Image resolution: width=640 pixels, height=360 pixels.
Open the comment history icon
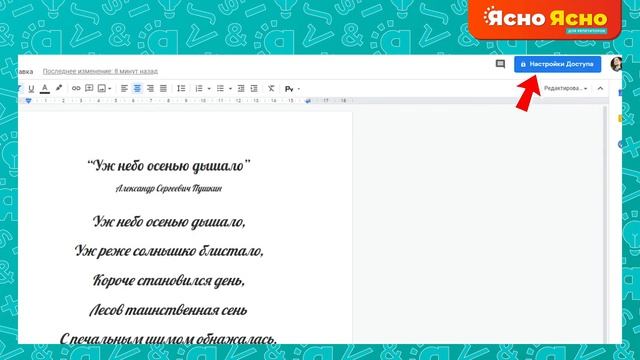pyautogui.click(x=500, y=64)
